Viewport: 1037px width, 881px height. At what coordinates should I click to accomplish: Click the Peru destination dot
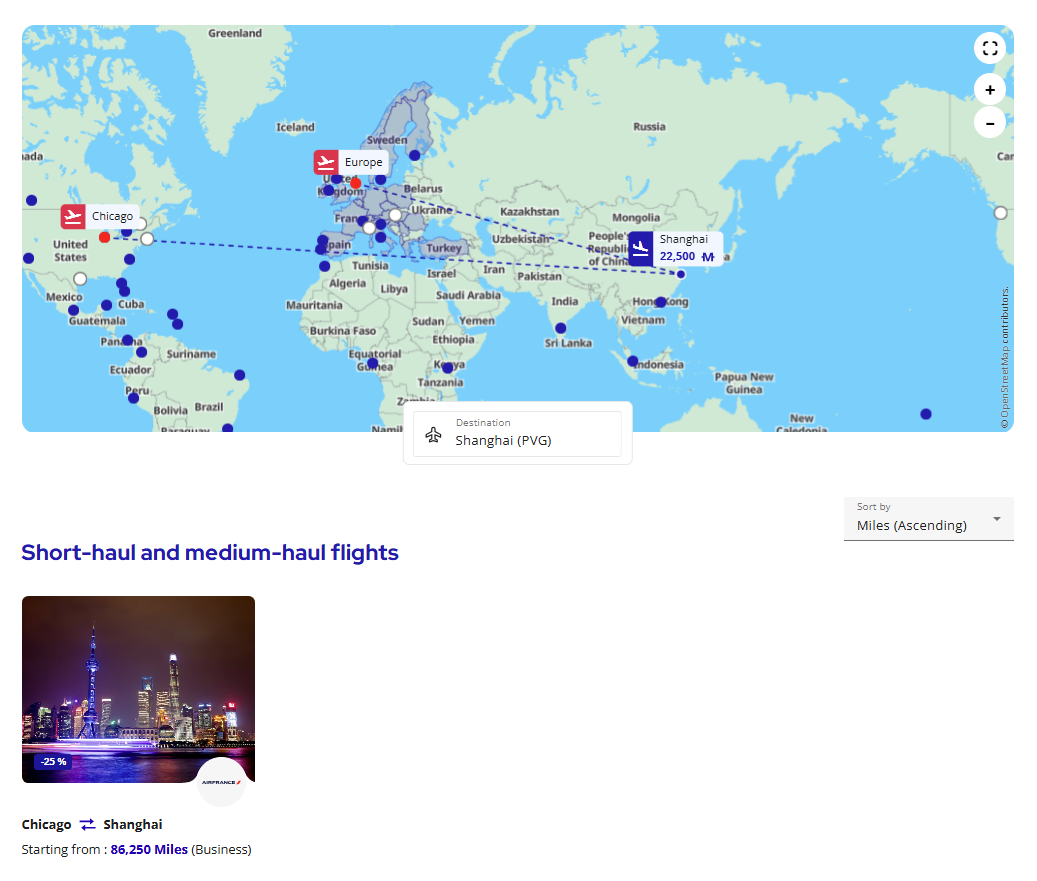click(x=134, y=398)
